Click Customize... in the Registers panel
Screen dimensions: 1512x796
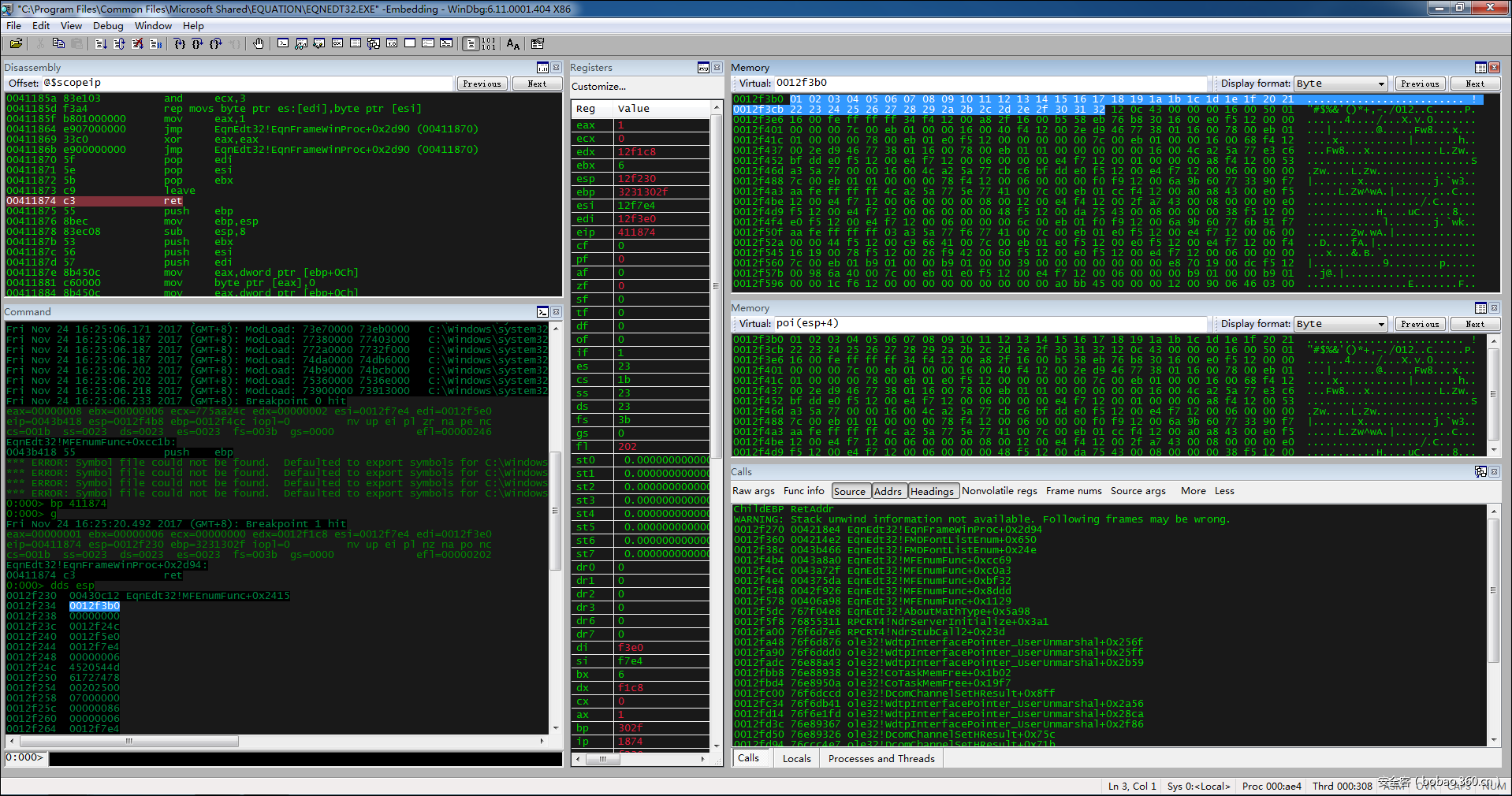pos(598,87)
